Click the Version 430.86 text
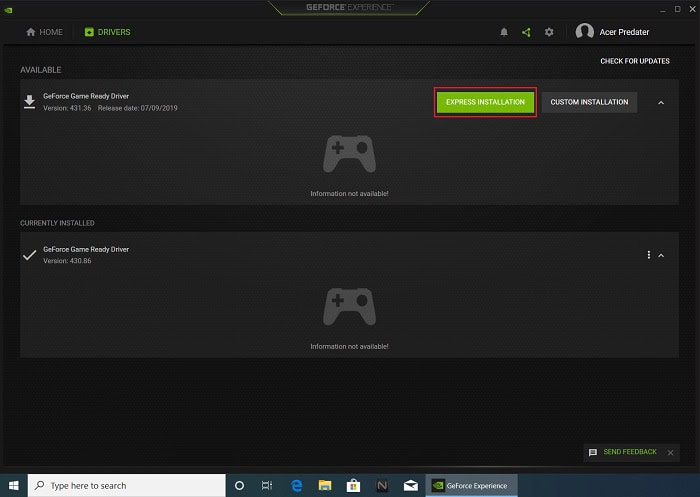The height and width of the screenshot is (497, 700). tap(67, 261)
